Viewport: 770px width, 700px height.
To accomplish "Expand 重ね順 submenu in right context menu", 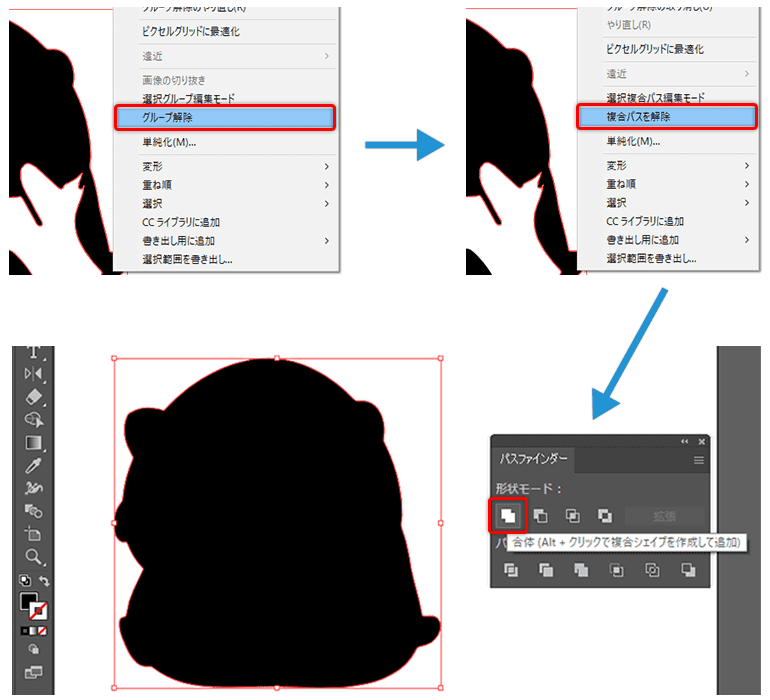I will point(668,184).
